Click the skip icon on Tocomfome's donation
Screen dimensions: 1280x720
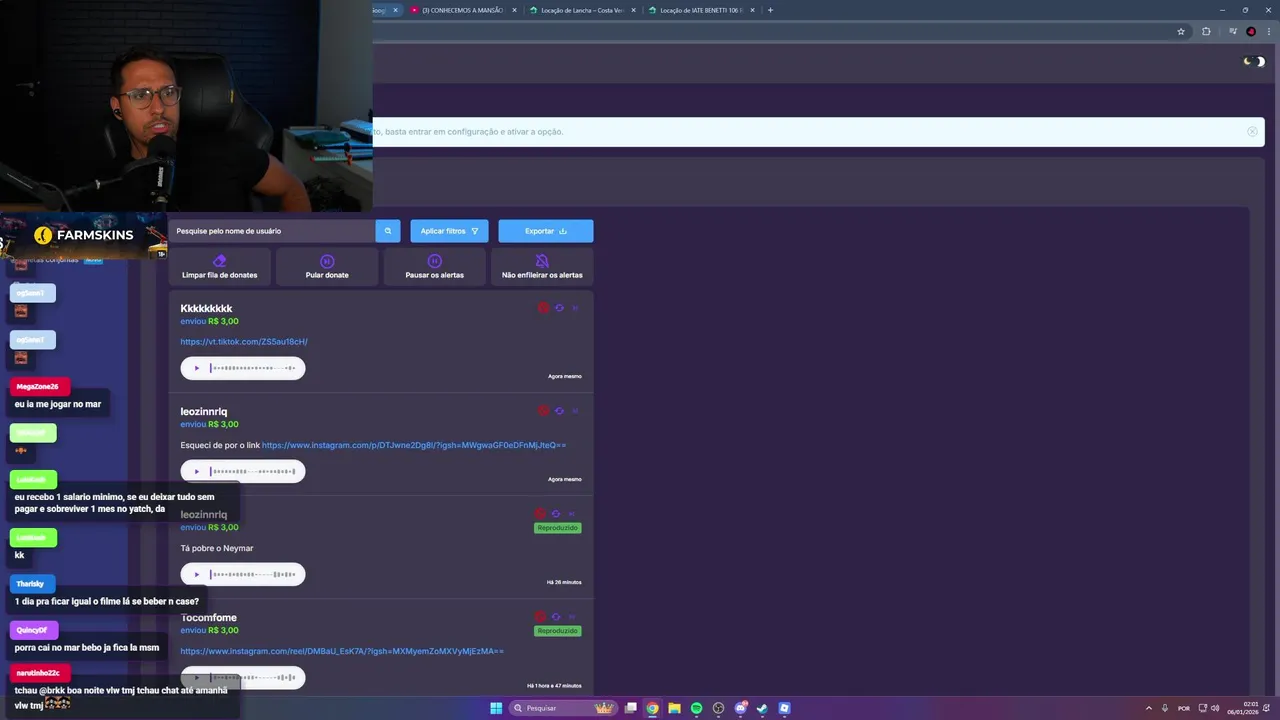coord(571,617)
